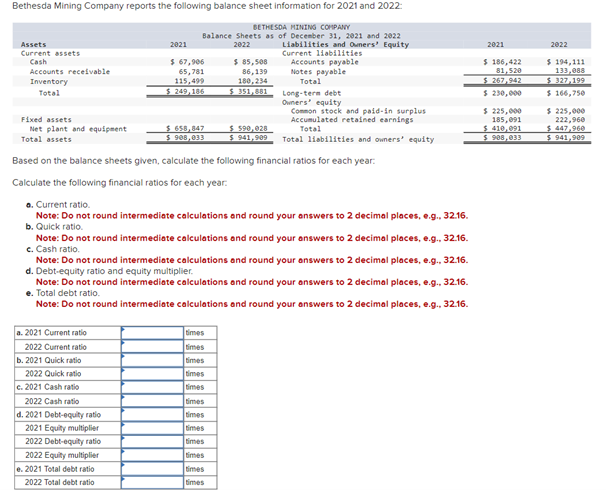The width and height of the screenshot is (606, 490).
Task: Click the 2022 Total debt ratio input field
Action: click(152, 482)
